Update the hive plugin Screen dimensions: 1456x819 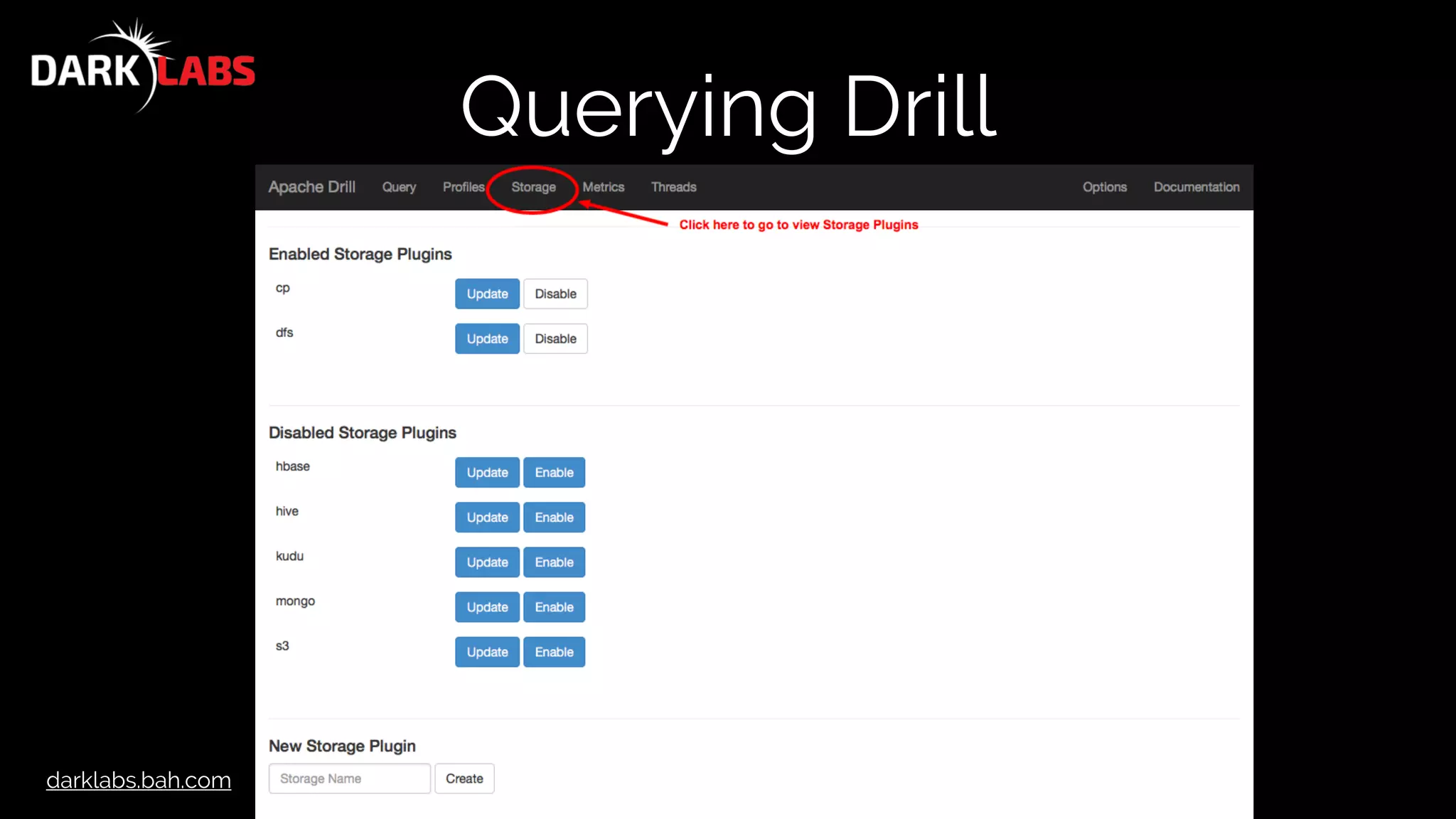click(487, 518)
